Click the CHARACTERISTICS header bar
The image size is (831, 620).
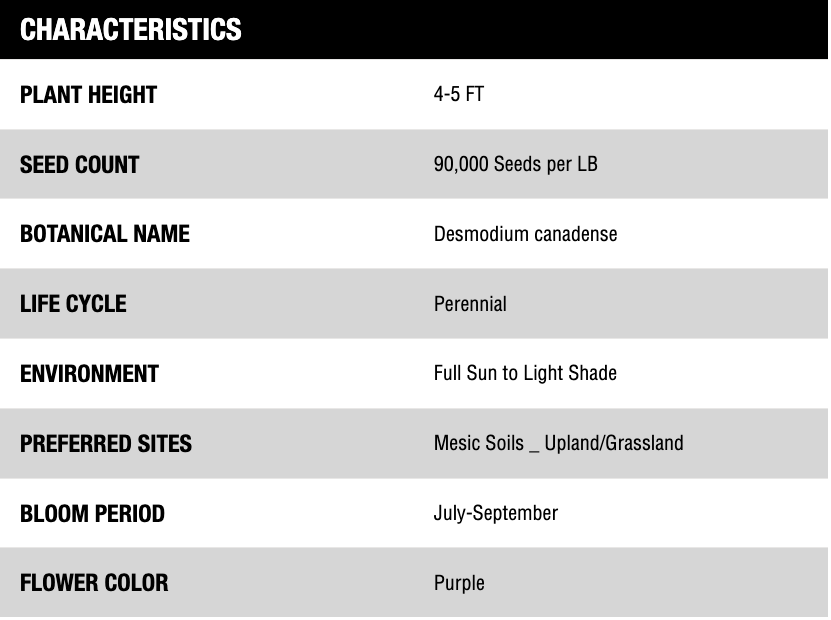click(x=414, y=29)
